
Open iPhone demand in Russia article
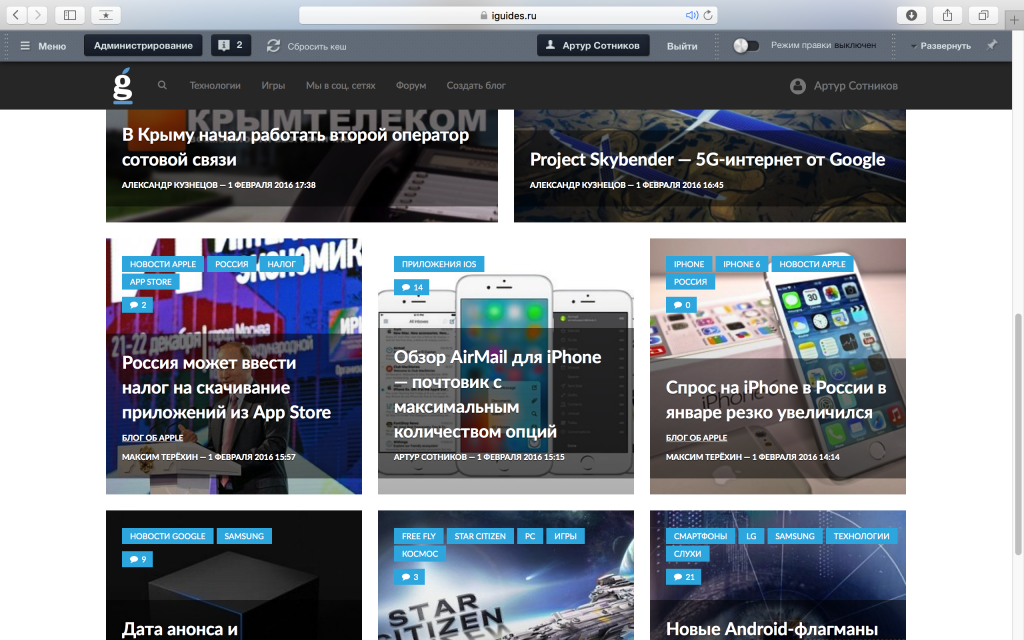pos(776,400)
